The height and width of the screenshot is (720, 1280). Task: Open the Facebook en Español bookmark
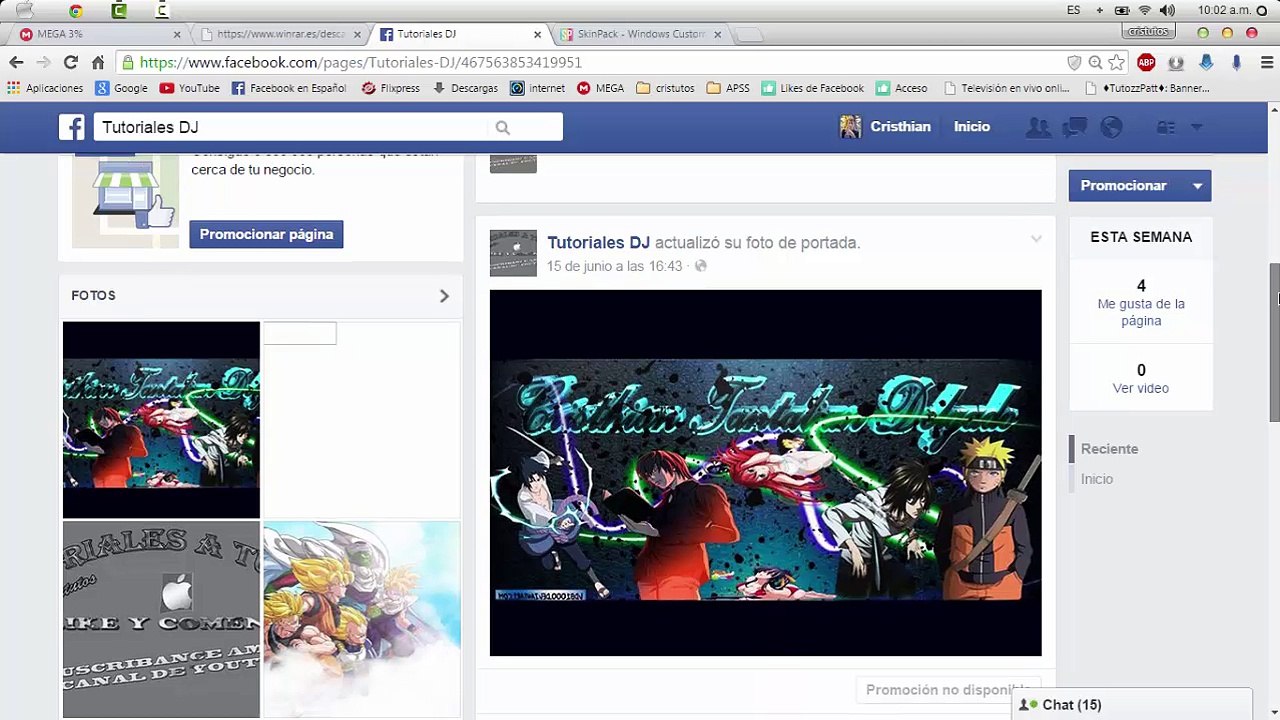click(x=289, y=88)
